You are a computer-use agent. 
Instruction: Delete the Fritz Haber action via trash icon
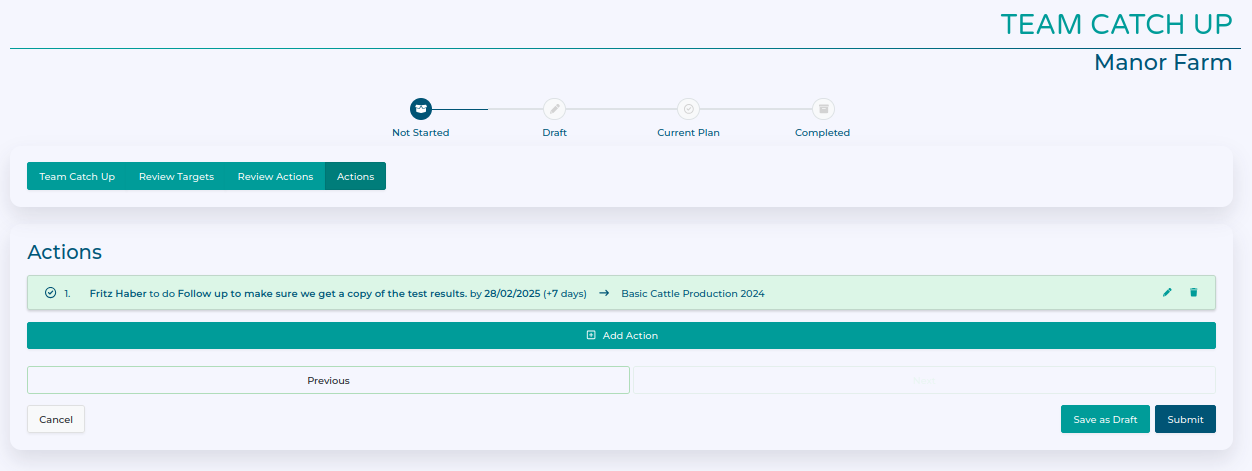click(x=1193, y=293)
